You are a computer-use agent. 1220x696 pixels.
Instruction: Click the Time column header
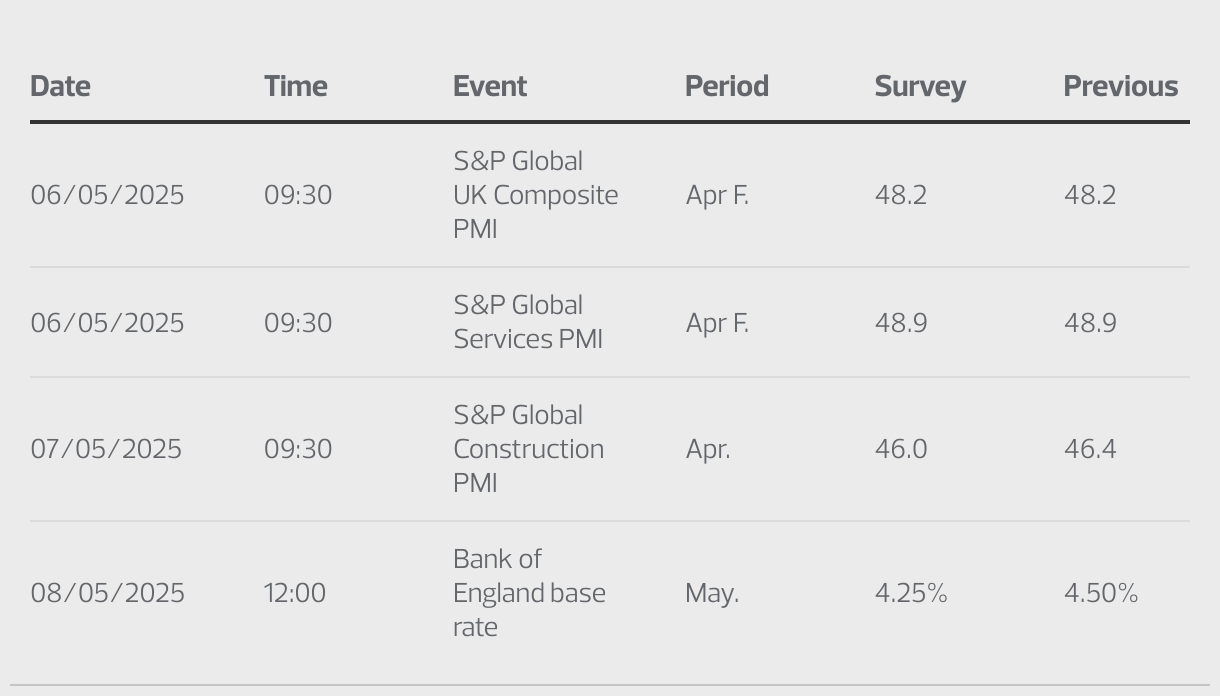[295, 86]
